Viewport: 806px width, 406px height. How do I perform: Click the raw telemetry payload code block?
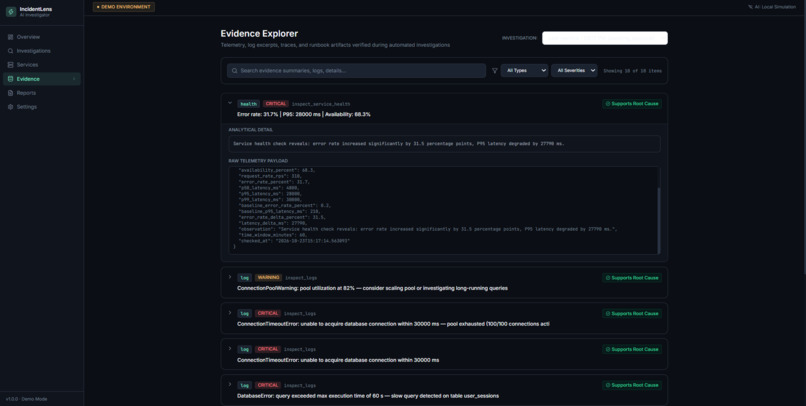click(x=444, y=210)
